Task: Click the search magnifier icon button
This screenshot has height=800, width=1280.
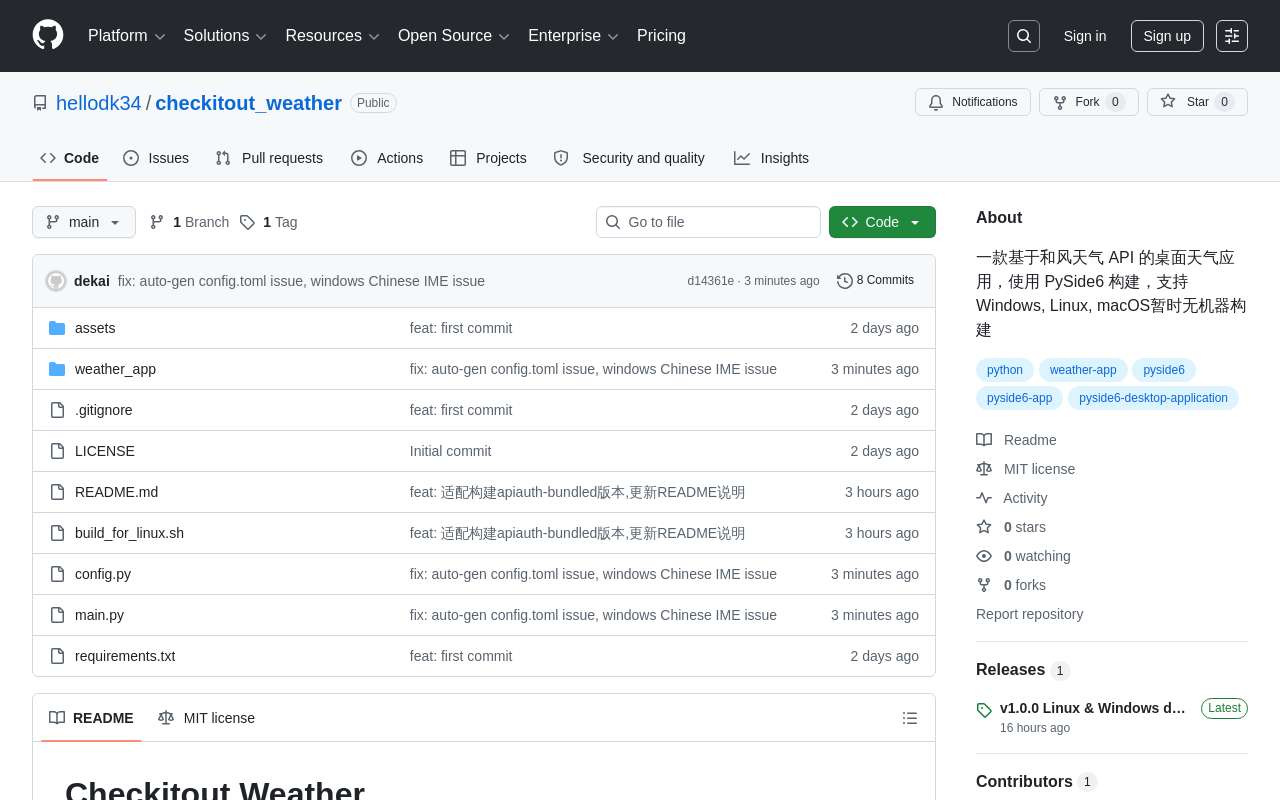Action: click(1024, 36)
